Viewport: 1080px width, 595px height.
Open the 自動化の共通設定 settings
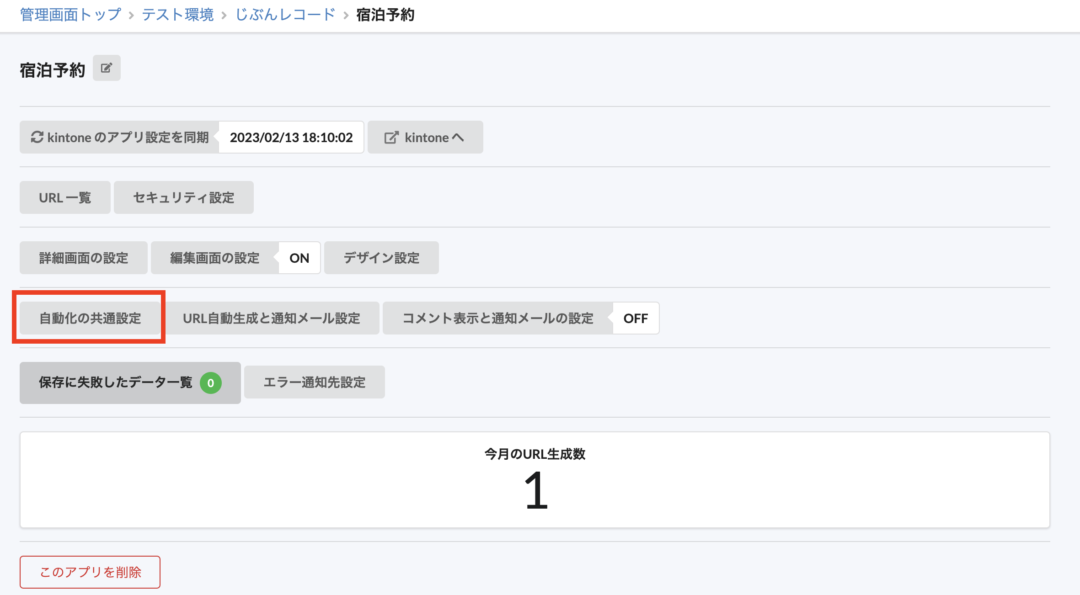88,317
